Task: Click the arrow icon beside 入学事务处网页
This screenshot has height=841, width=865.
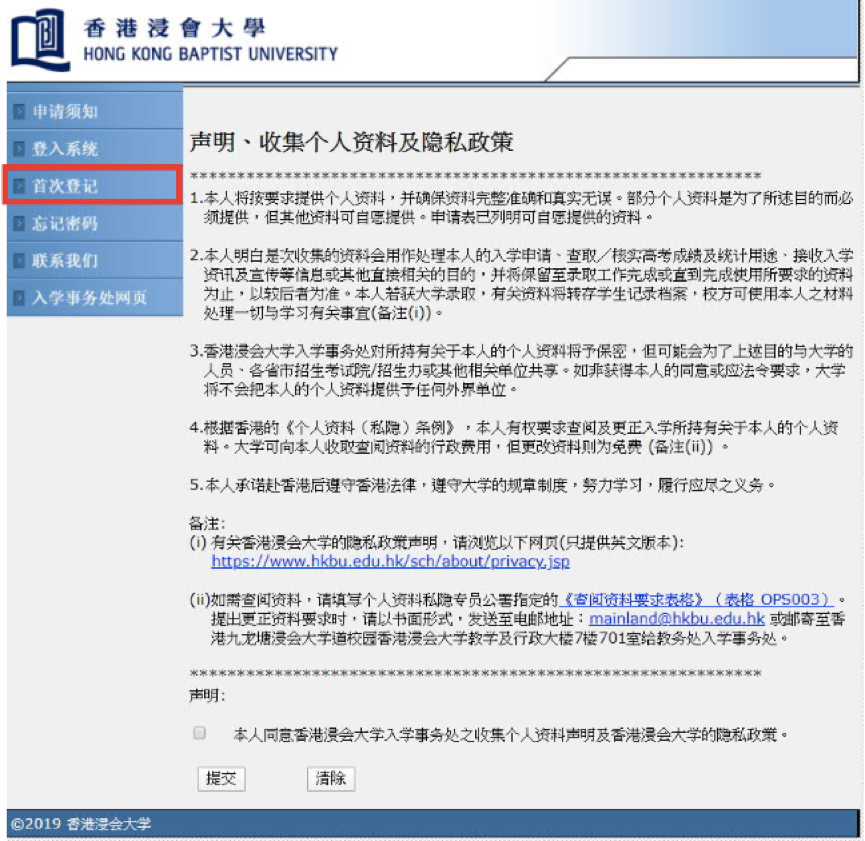Action: click(19, 298)
